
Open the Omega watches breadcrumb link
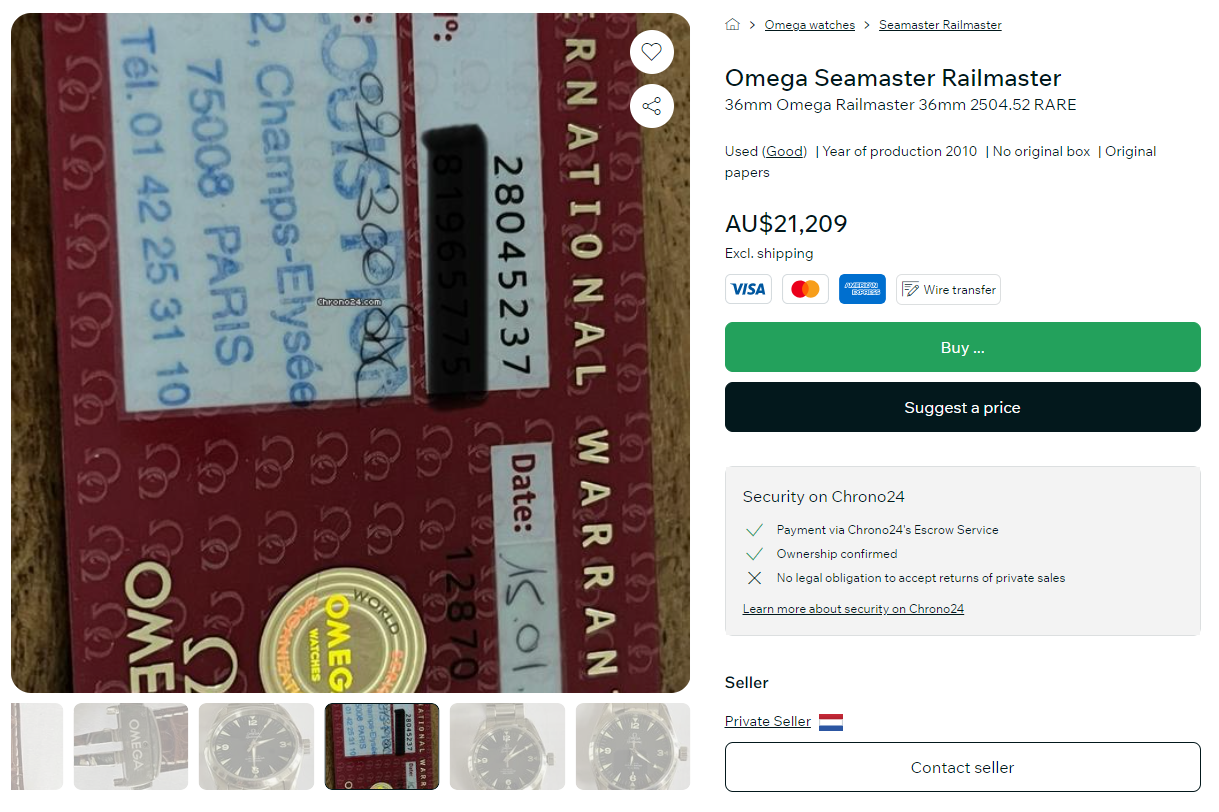coord(810,25)
